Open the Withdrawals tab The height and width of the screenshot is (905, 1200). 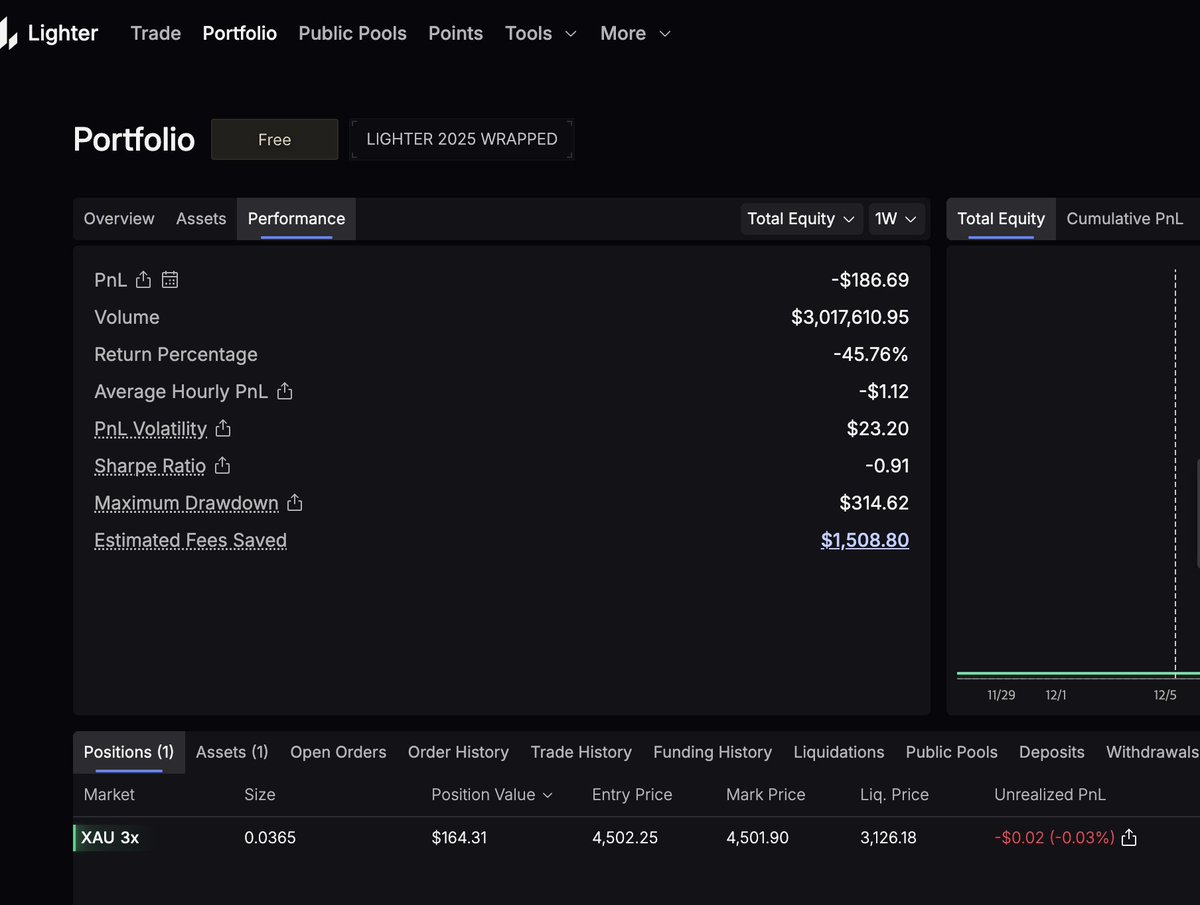pyautogui.click(x=1152, y=752)
